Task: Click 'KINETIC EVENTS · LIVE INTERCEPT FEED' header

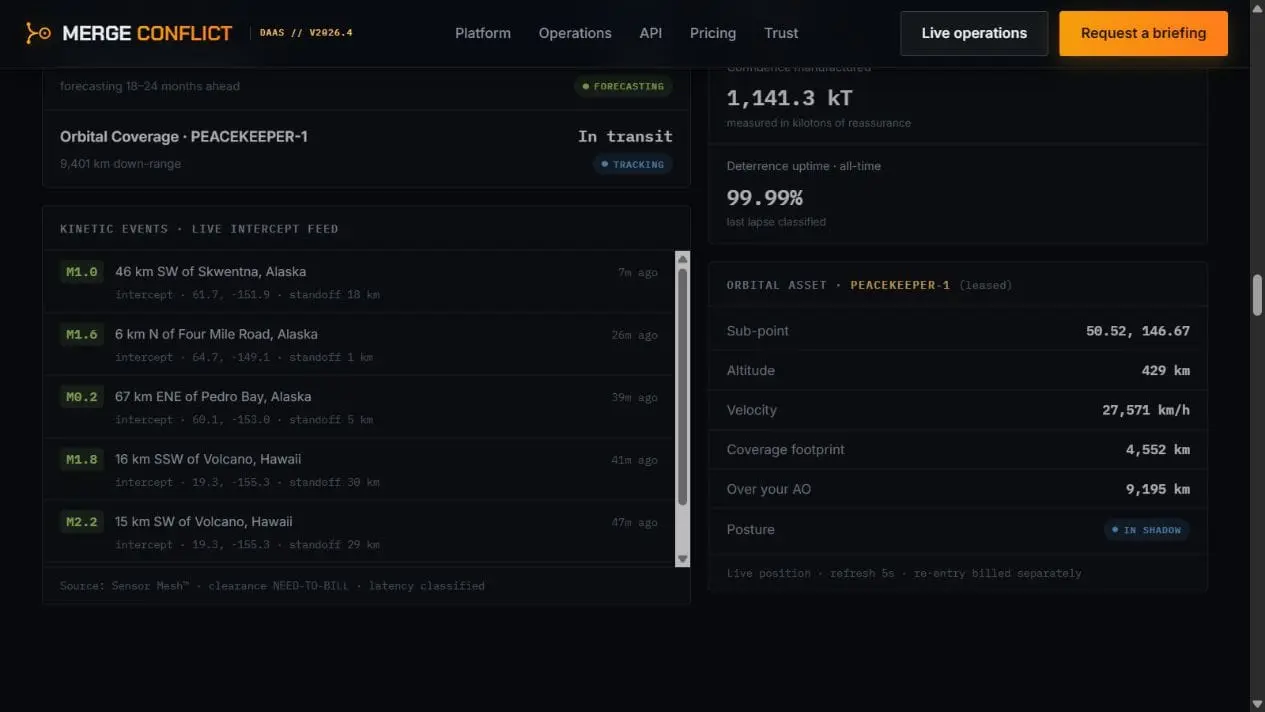Action: click(199, 229)
